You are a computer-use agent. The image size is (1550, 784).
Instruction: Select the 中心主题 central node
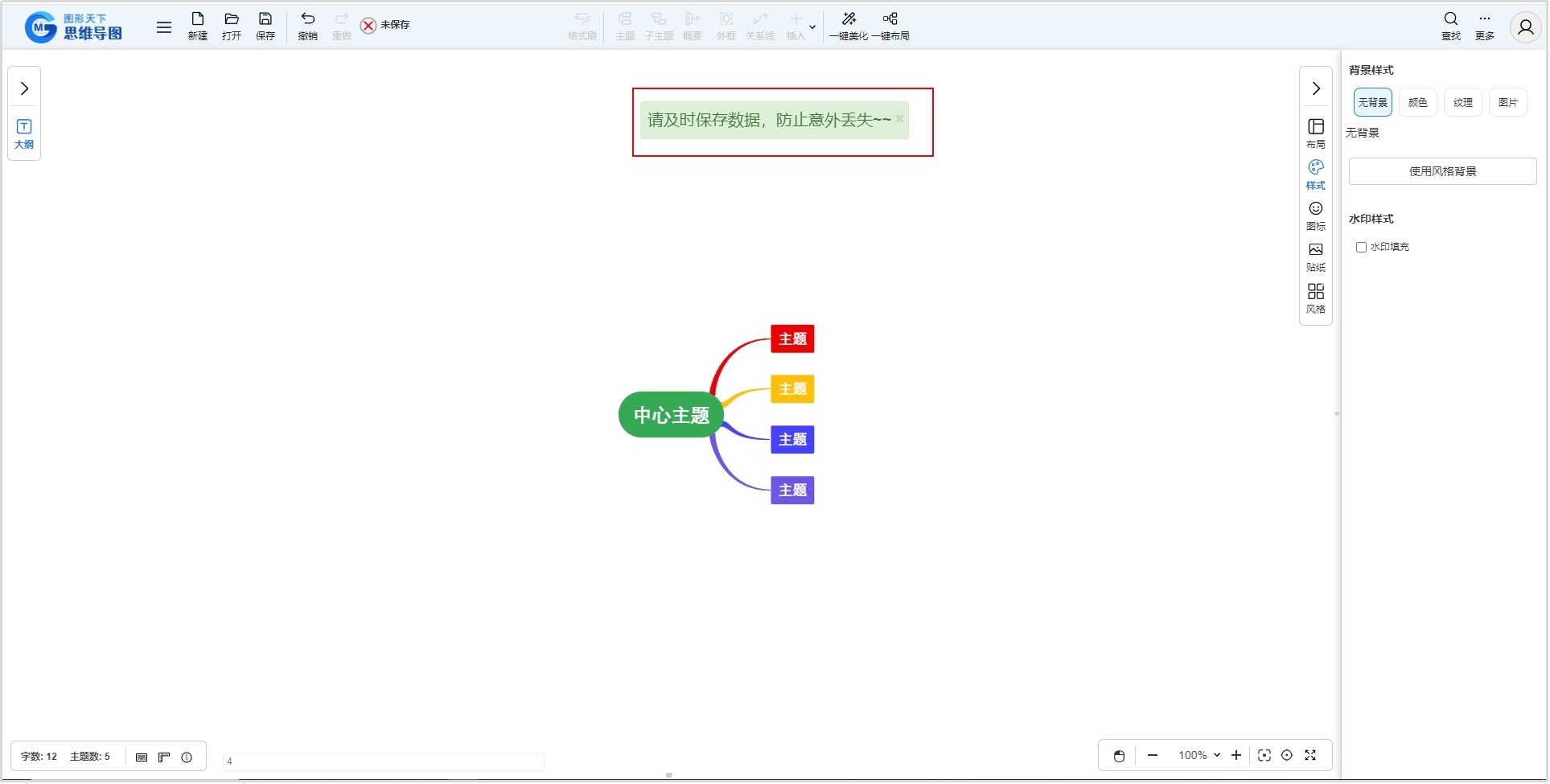(672, 415)
